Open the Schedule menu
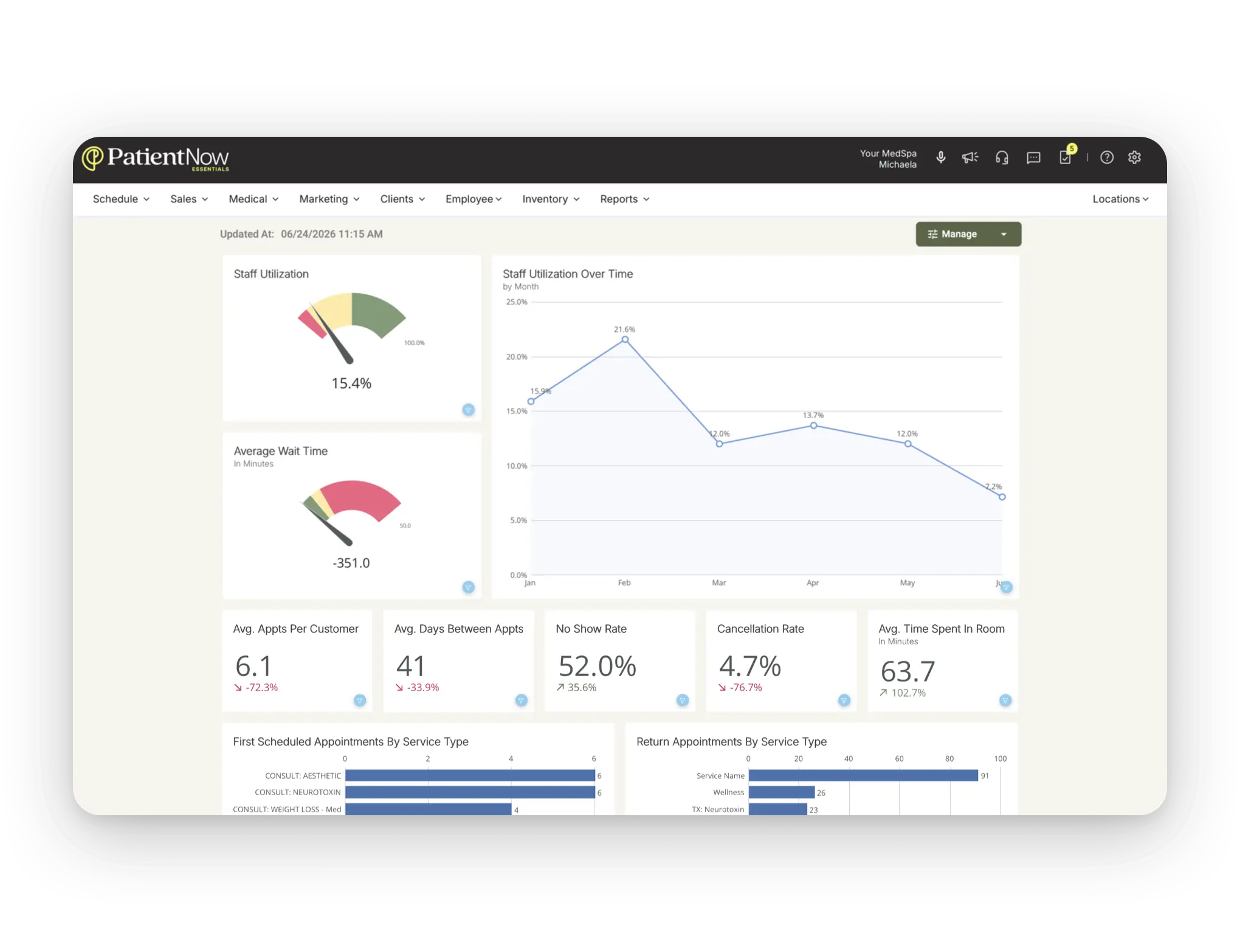Screen dimensions: 1240x952 pos(121,199)
